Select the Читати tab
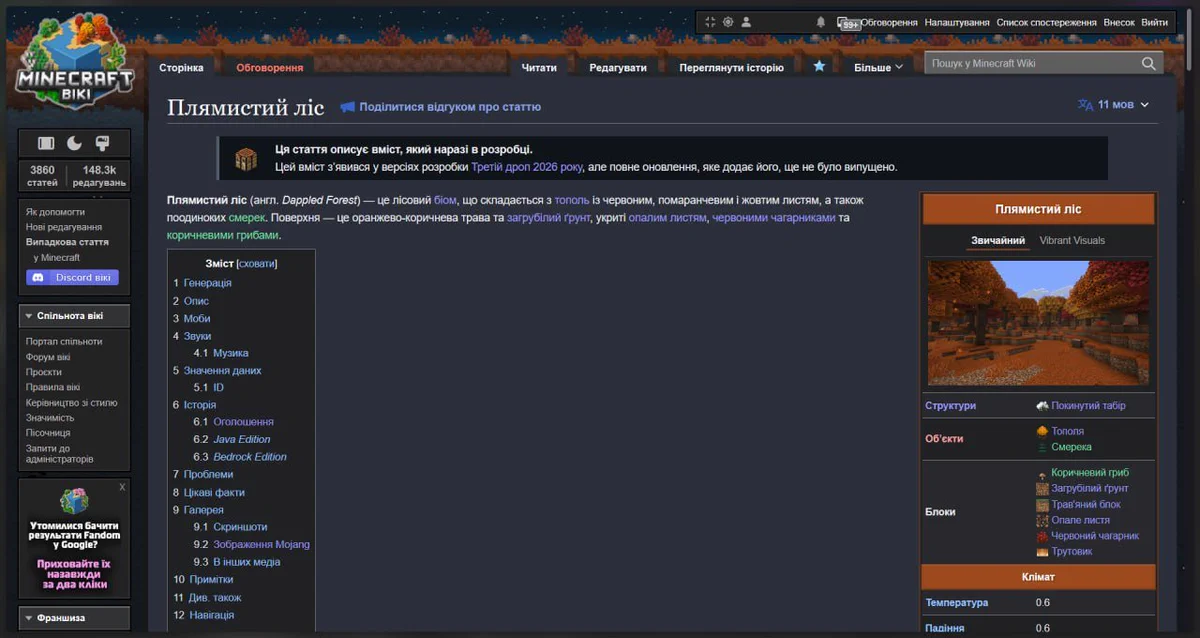The height and width of the screenshot is (638, 1200). [539, 67]
